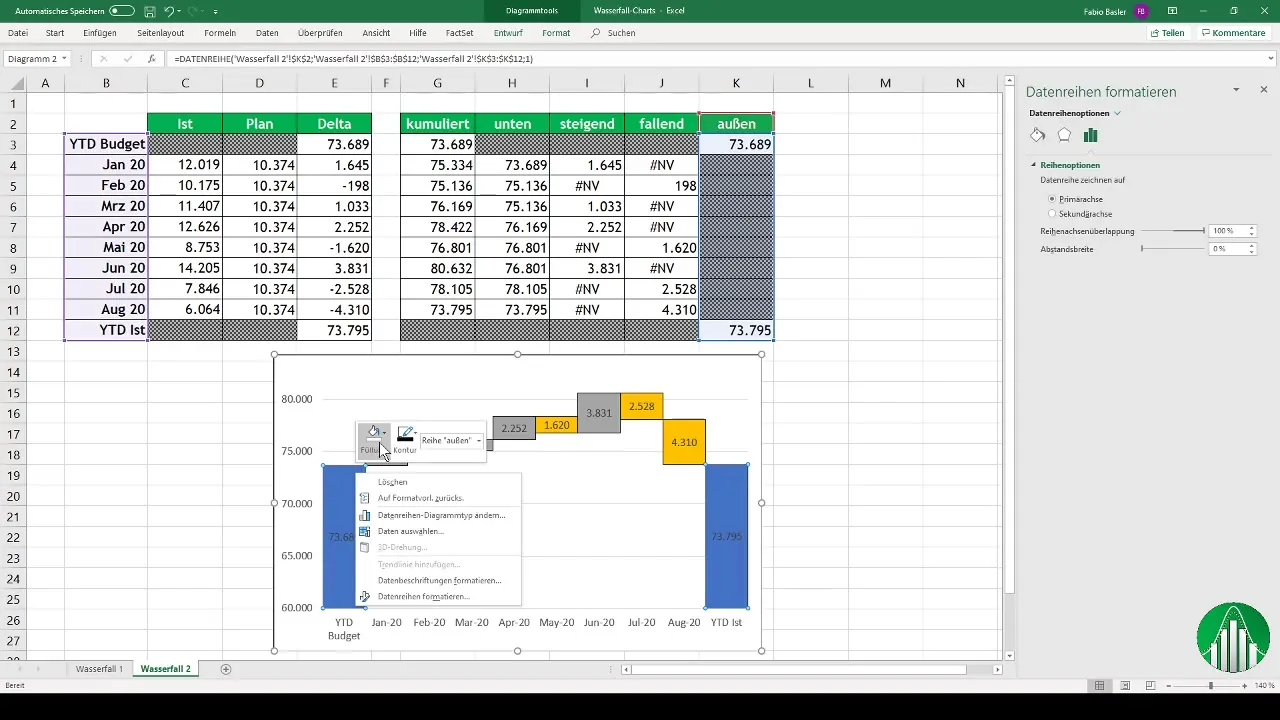
Task: Open the Datei menu
Action: pos(17,33)
